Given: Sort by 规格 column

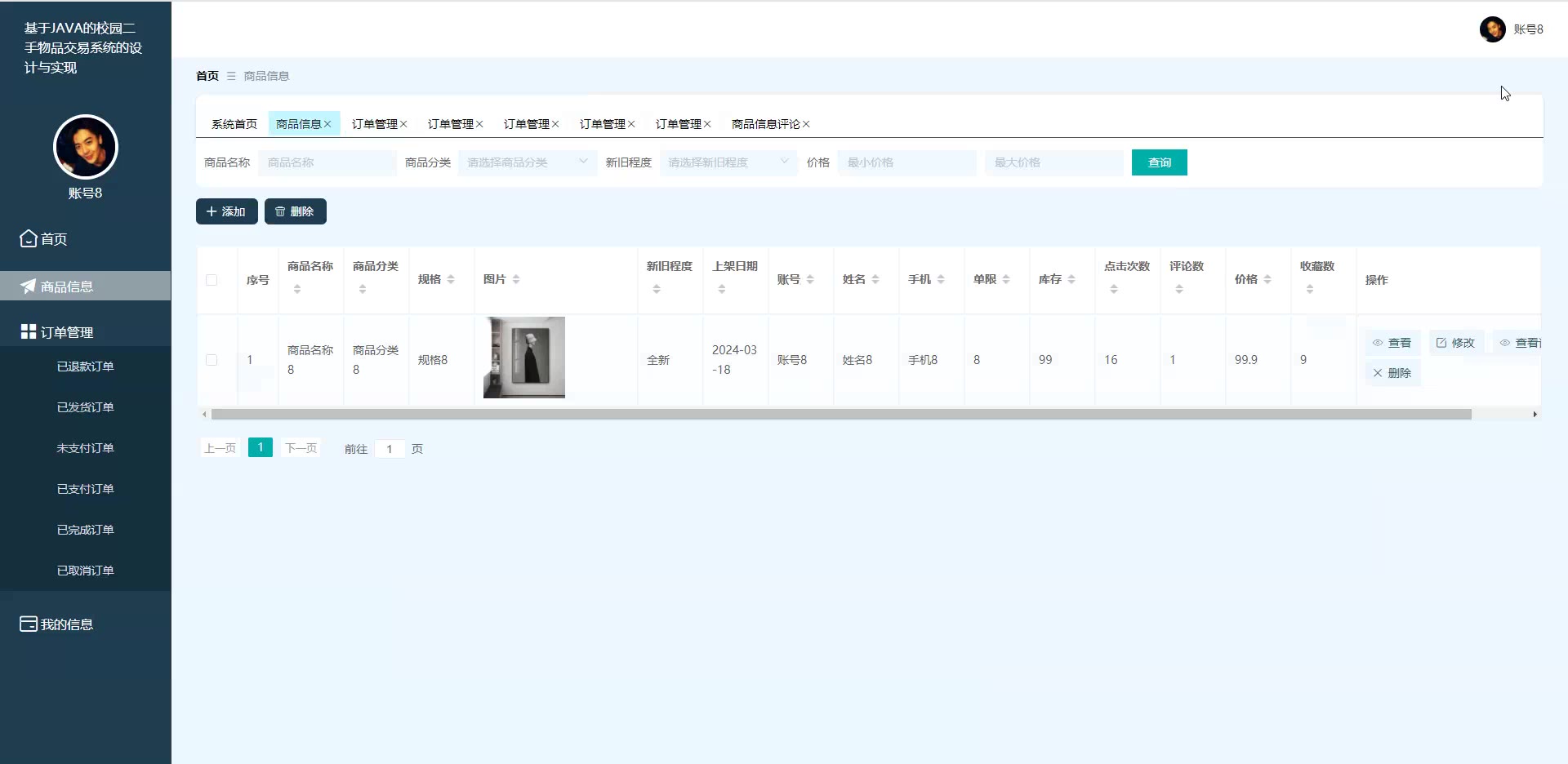Looking at the screenshot, I should (451, 279).
